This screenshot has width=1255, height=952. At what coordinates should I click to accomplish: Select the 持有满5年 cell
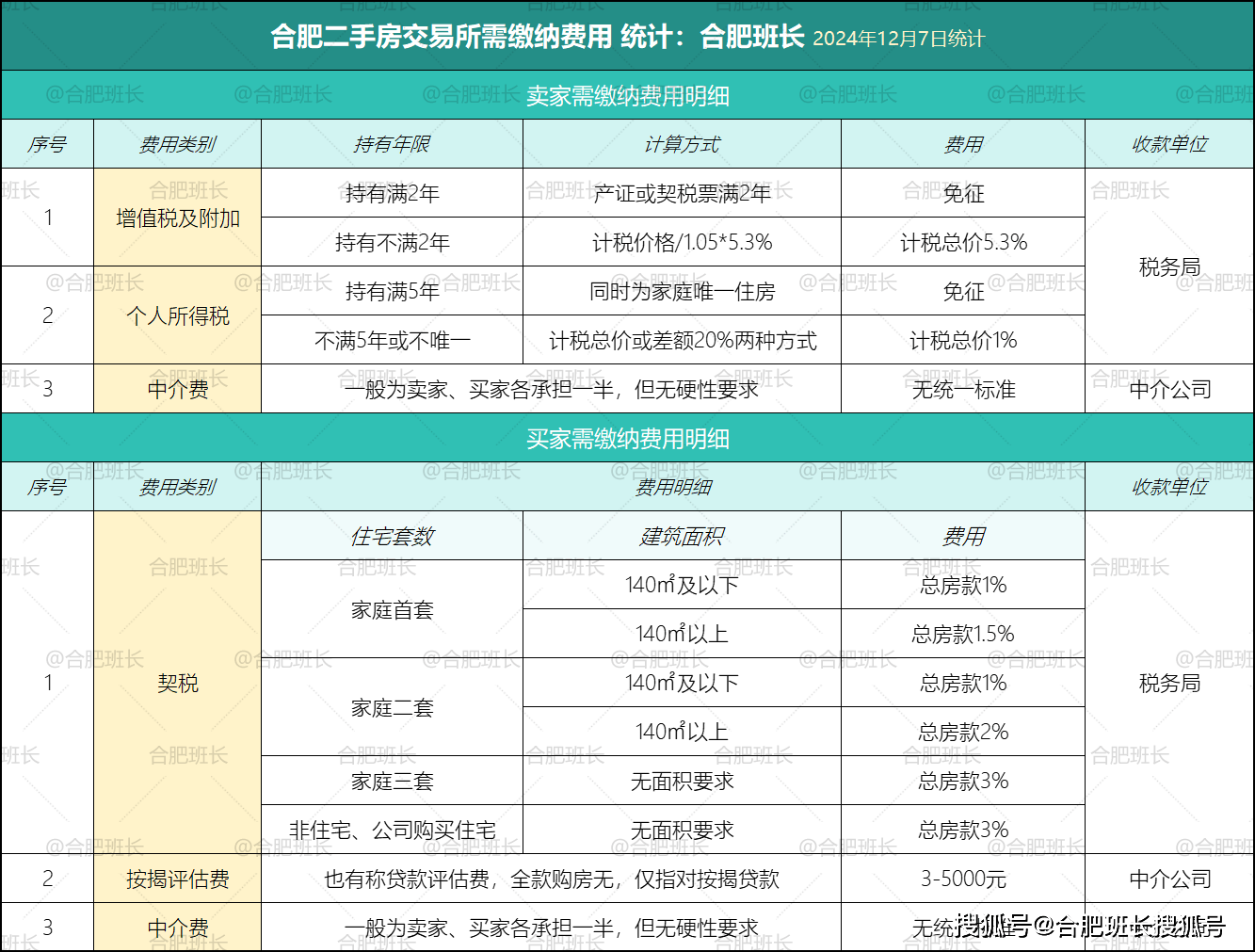tap(392, 291)
